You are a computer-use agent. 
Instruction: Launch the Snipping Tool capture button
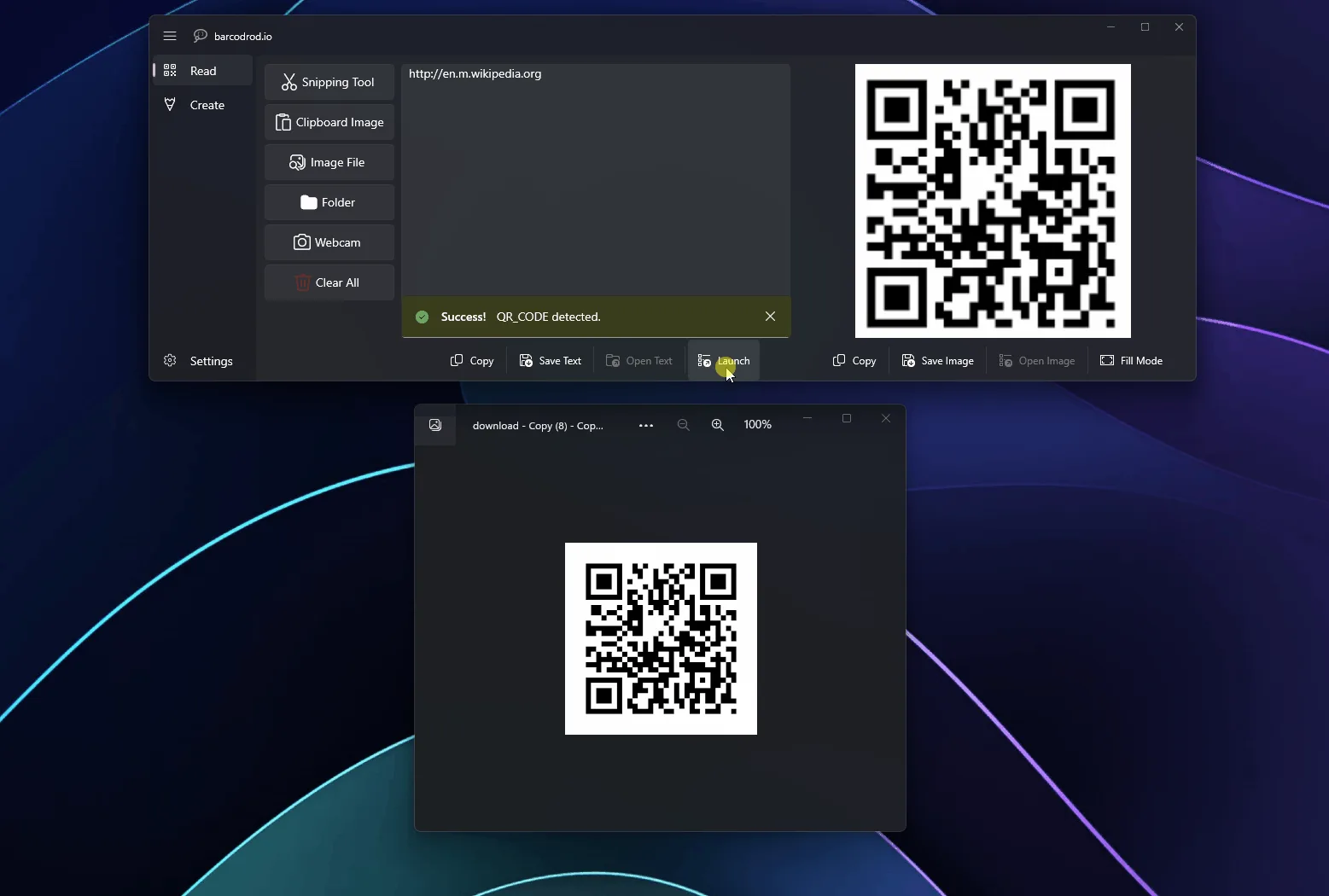pyautogui.click(x=329, y=82)
